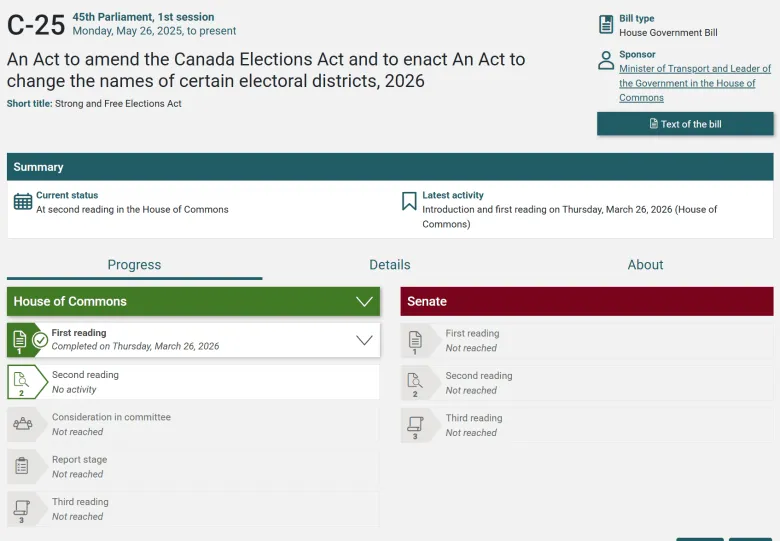Viewport: 780px width, 541px height.
Task: Click the First reading completed checkmark icon
Action: (40, 340)
